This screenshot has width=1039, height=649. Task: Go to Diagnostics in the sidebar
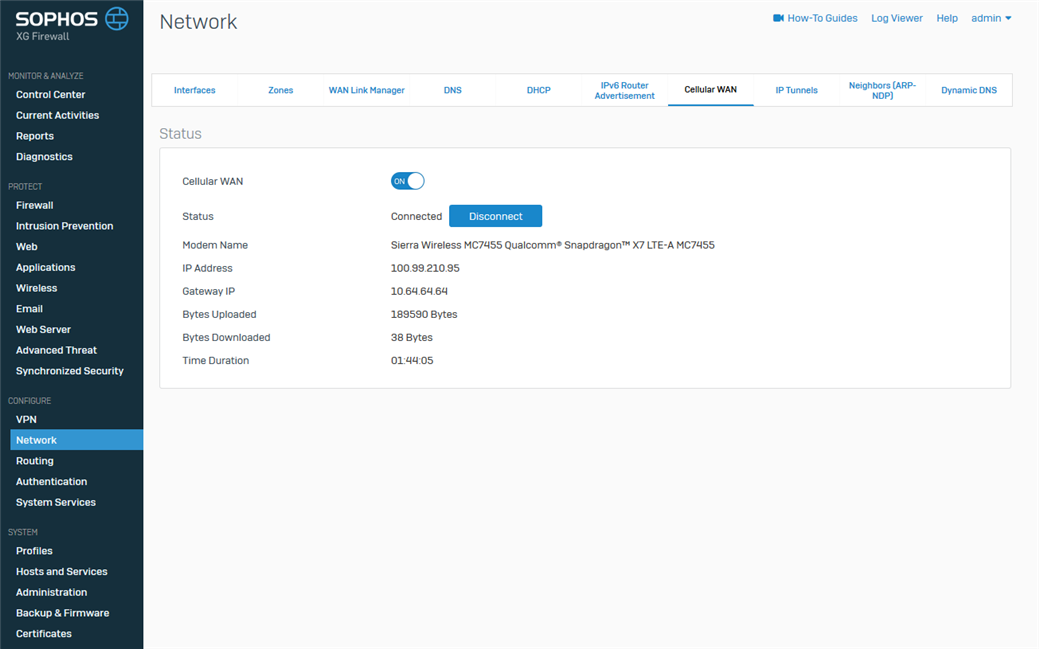[x=44, y=157]
